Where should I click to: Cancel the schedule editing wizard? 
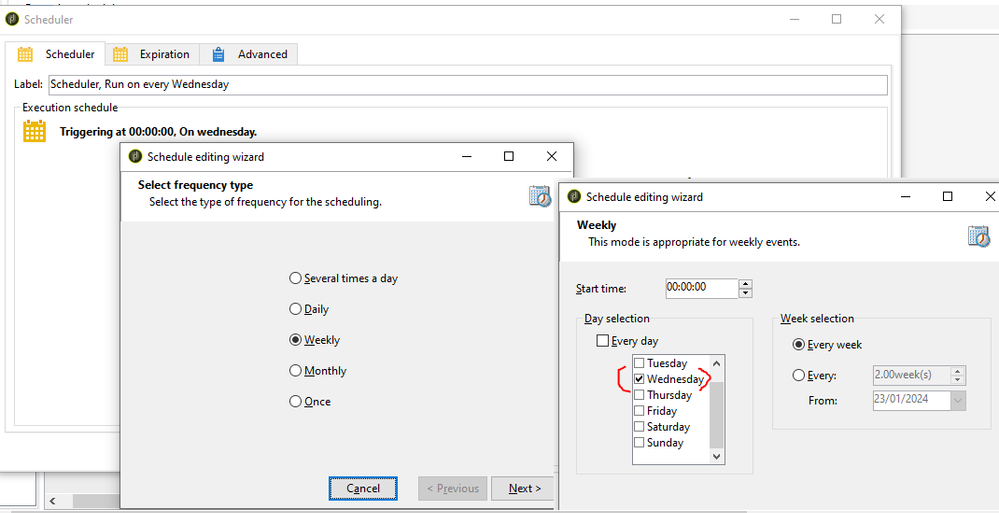(x=363, y=488)
